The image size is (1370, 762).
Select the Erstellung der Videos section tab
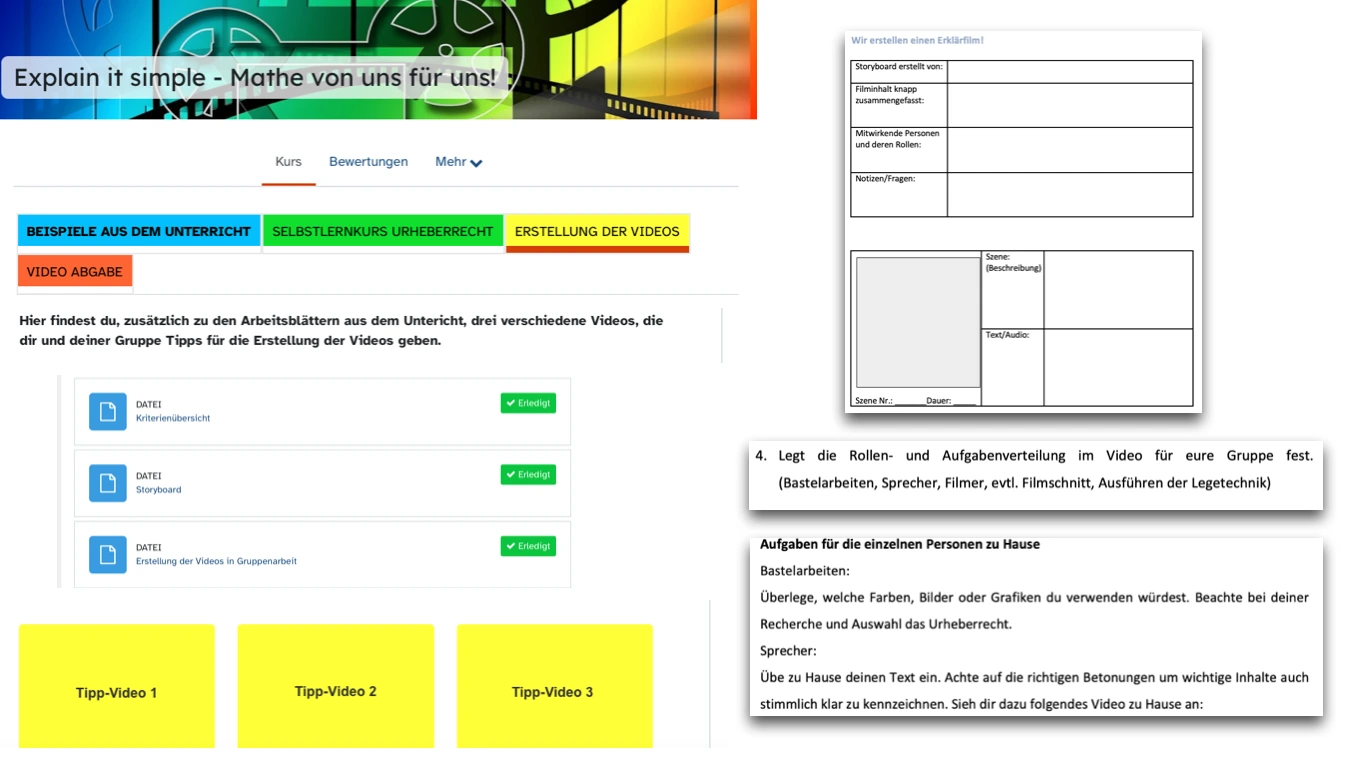(597, 232)
